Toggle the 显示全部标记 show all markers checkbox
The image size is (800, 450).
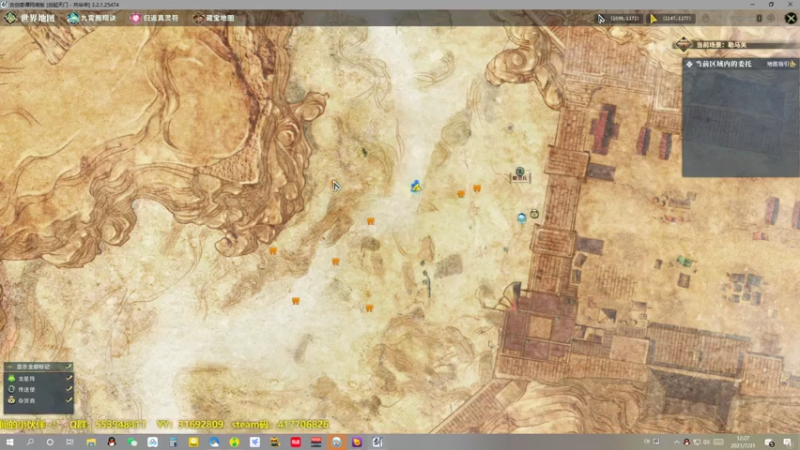coord(68,366)
